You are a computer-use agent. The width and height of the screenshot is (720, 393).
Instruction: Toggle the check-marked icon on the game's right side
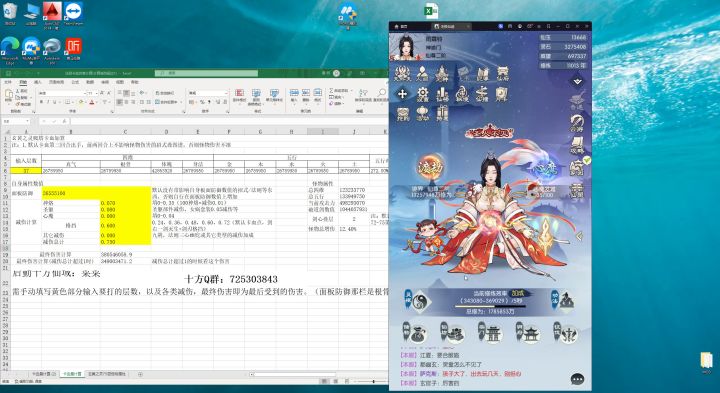tap(578, 167)
